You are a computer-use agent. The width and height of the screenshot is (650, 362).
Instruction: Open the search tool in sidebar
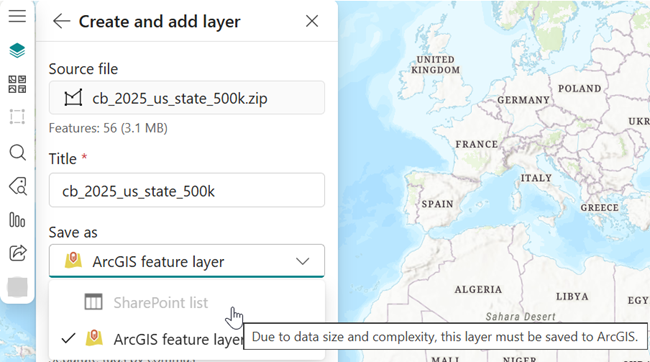point(17,152)
